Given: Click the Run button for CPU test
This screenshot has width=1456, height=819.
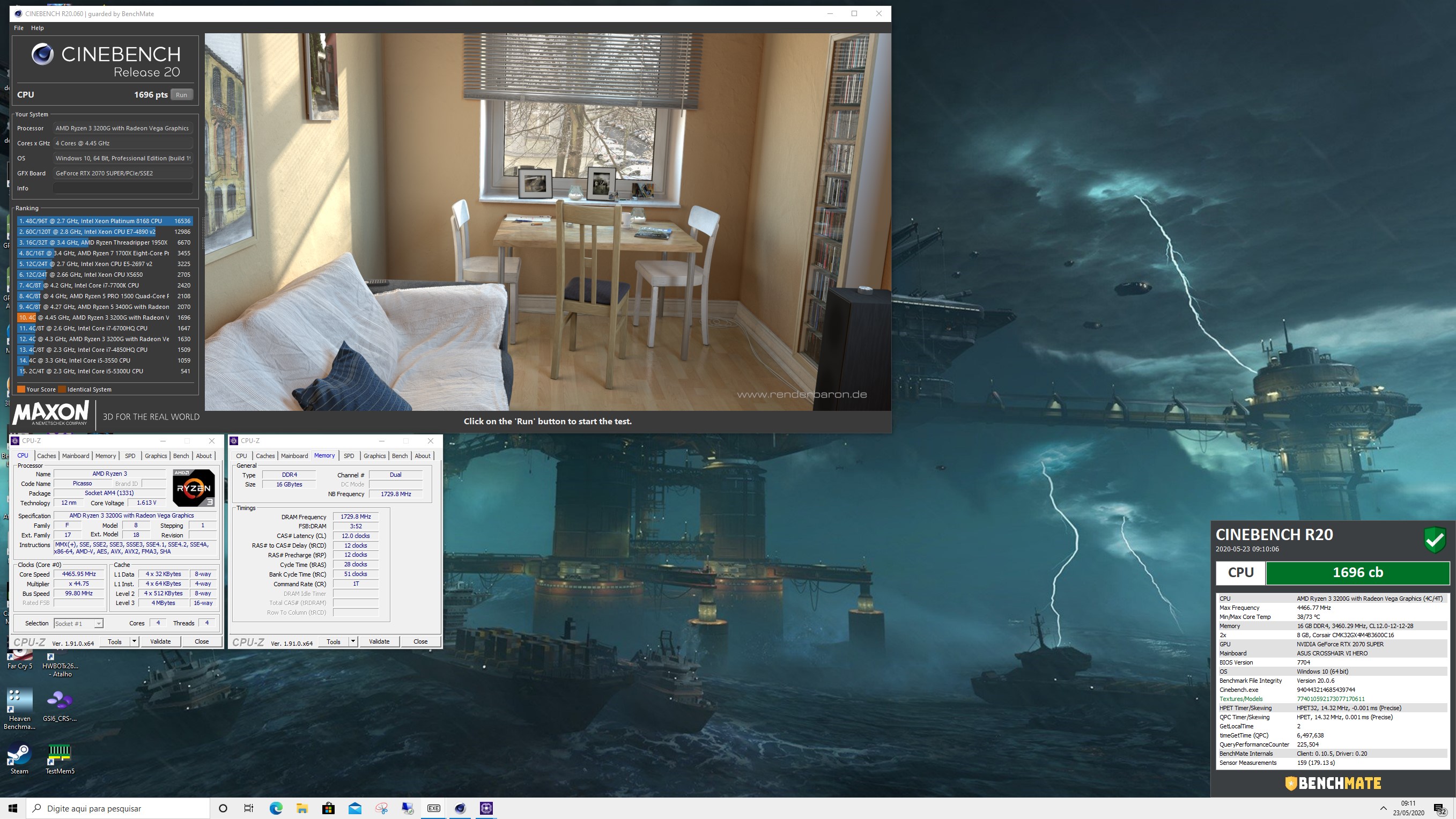Looking at the screenshot, I should [x=181, y=94].
